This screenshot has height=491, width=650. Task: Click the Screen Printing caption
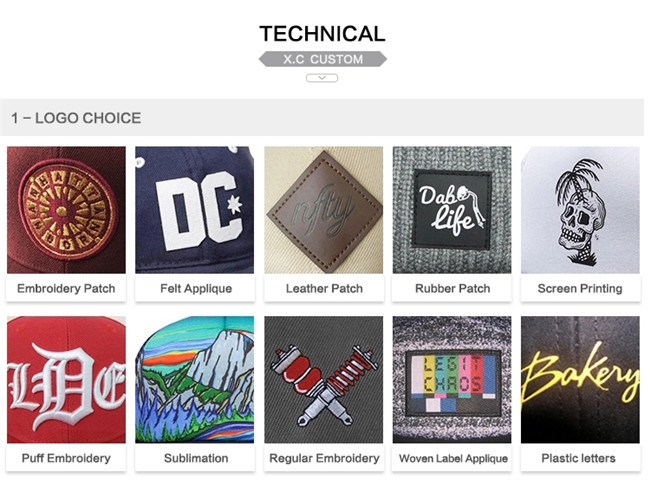(580, 289)
